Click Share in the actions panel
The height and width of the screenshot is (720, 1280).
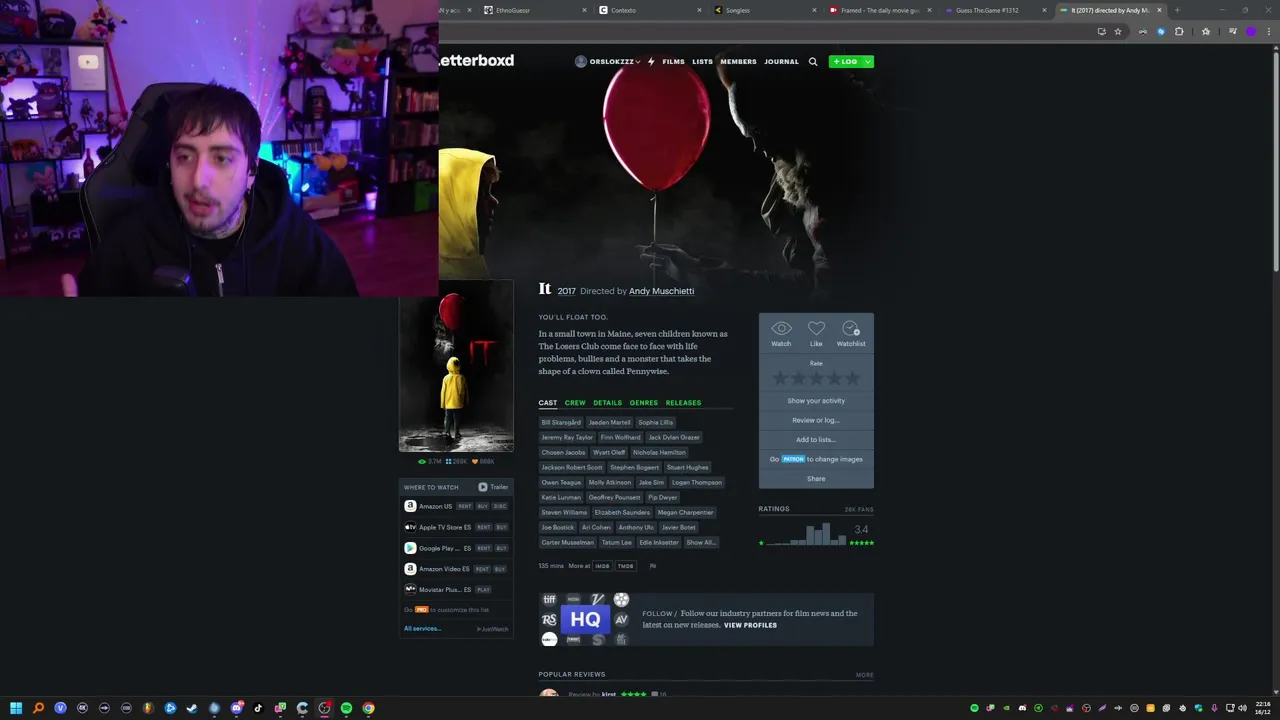[816, 479]
